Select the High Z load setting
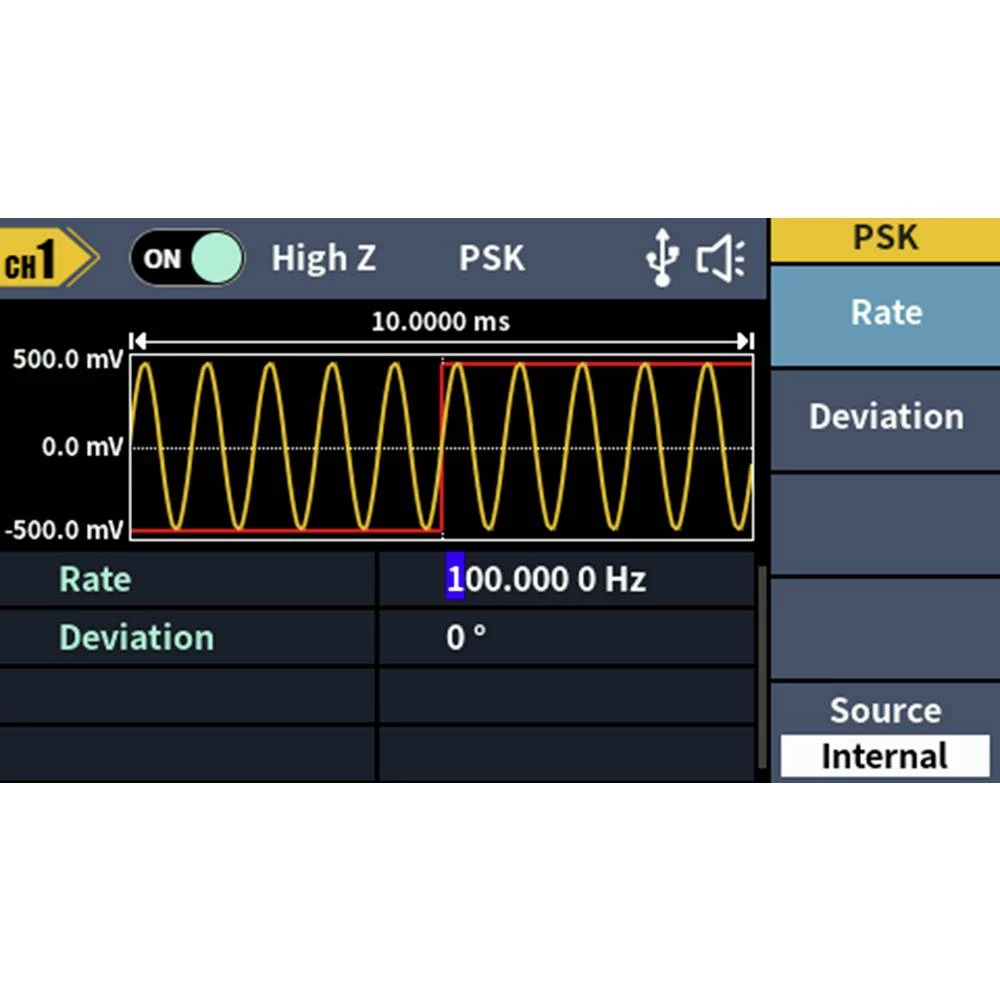The width and height of the screenshot is (1000, 1000). (x=323, y=259)
